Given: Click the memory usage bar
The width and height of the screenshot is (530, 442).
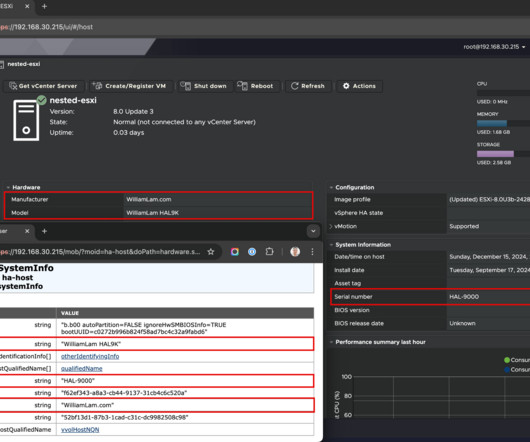Looking at the screenshot, I should click(x=503, y=123).
